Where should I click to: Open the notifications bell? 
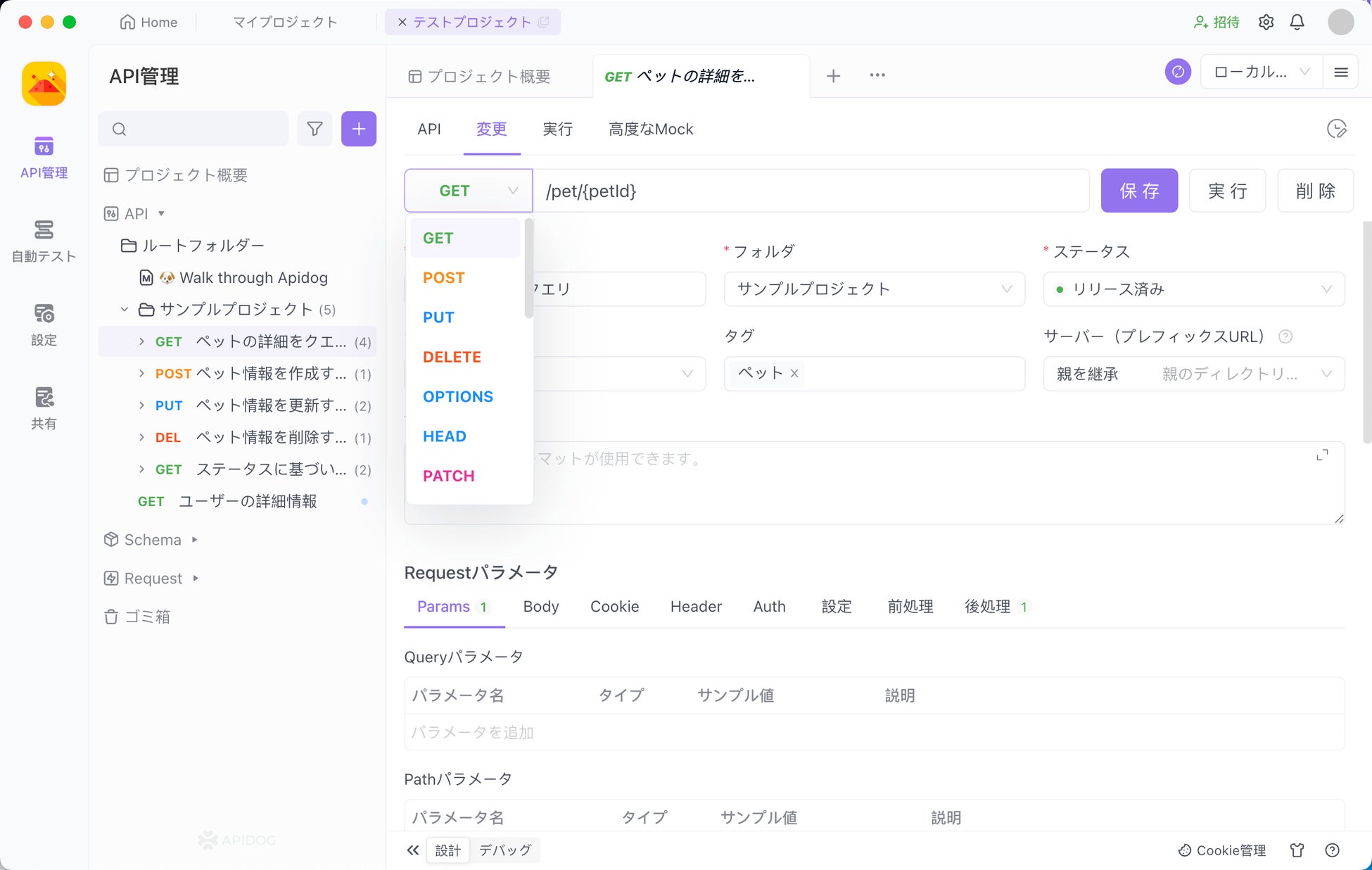coord(1297,22)
